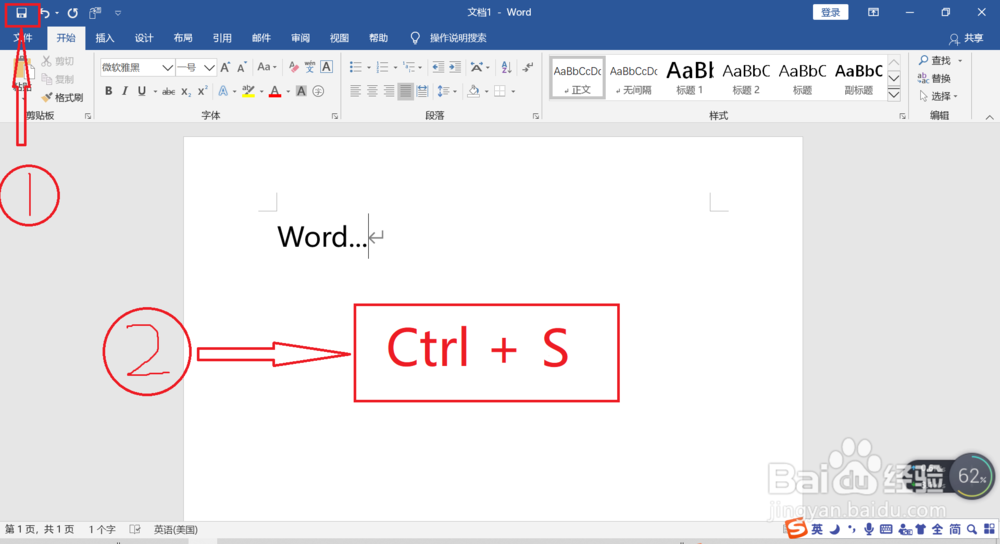Image resolution: width=1000 pixels, height=544 pixels.
Task: Click Sogou IME microphone voice input icon
Action: [869, 529]
